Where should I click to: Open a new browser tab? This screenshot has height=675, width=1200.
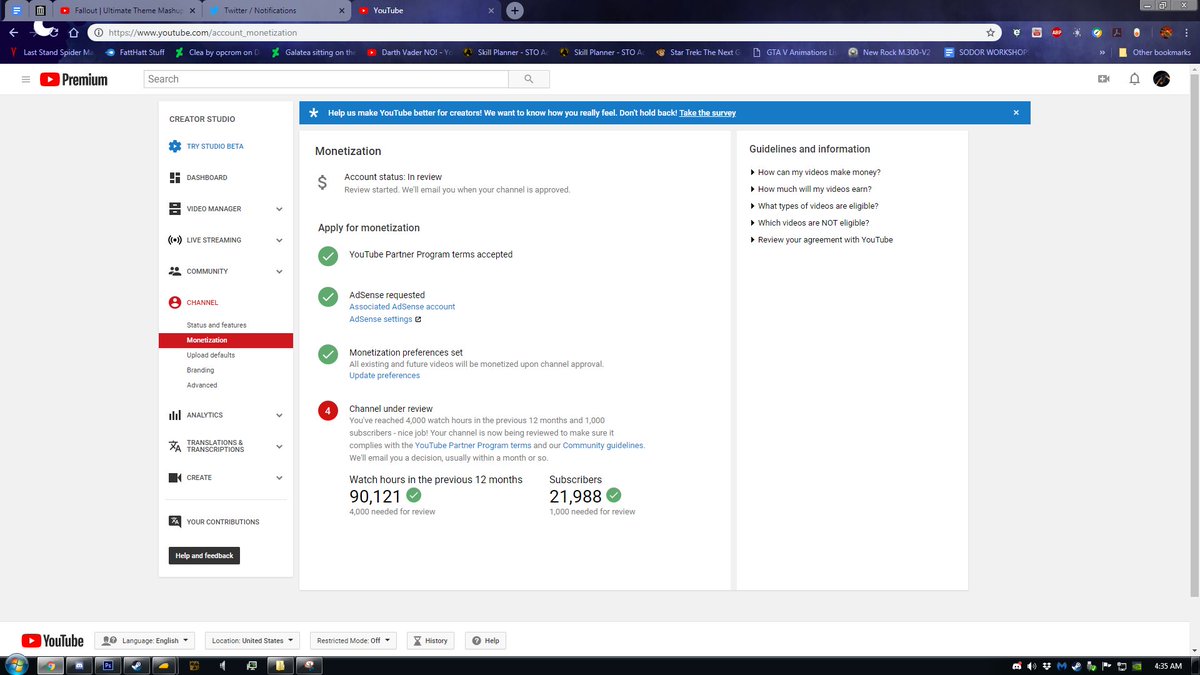click(514, 10)
